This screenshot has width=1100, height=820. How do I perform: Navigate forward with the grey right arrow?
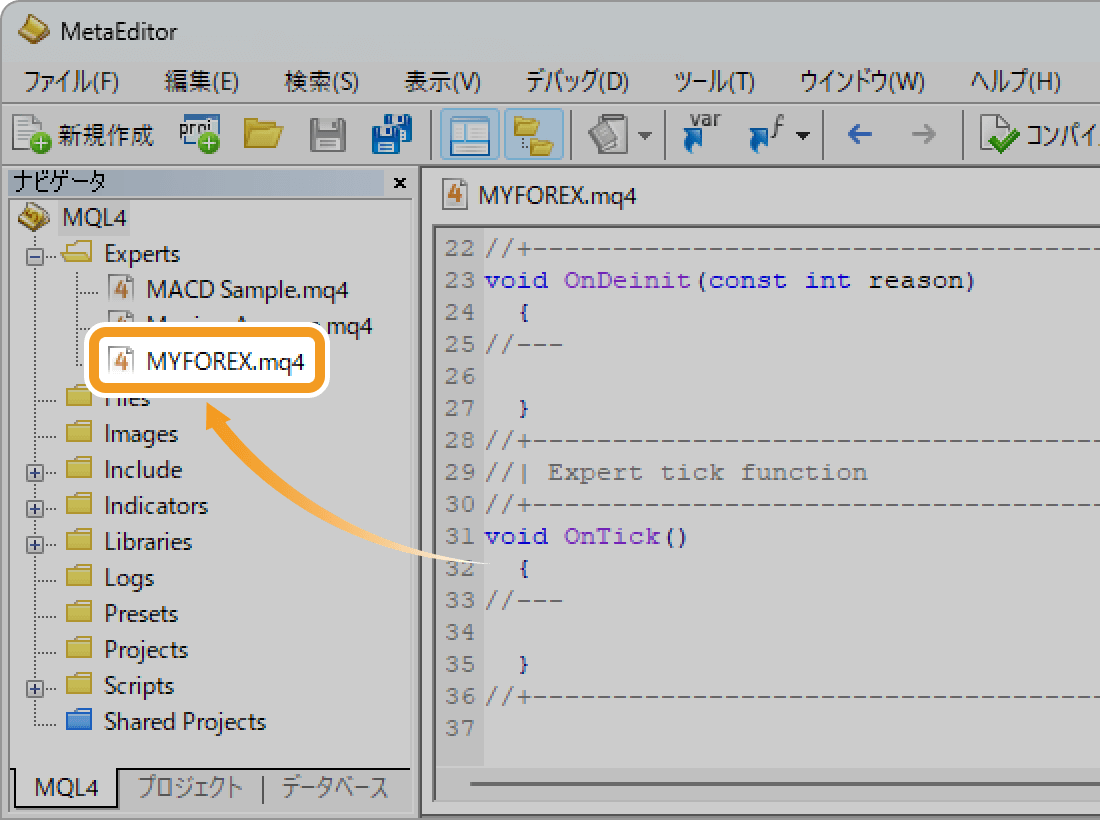coord(923,134)
